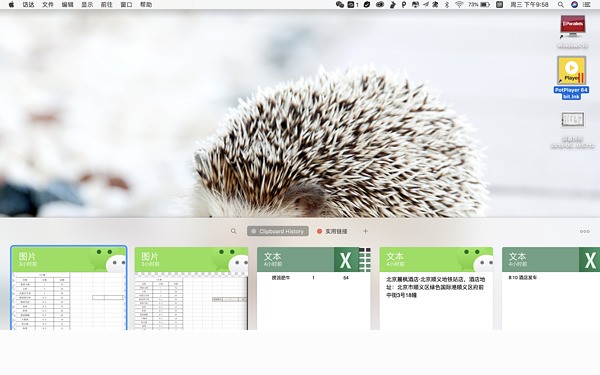600x375 pixels.
Task: Click the clock showing 周三 下午9:58
Action: click(529, 5)
